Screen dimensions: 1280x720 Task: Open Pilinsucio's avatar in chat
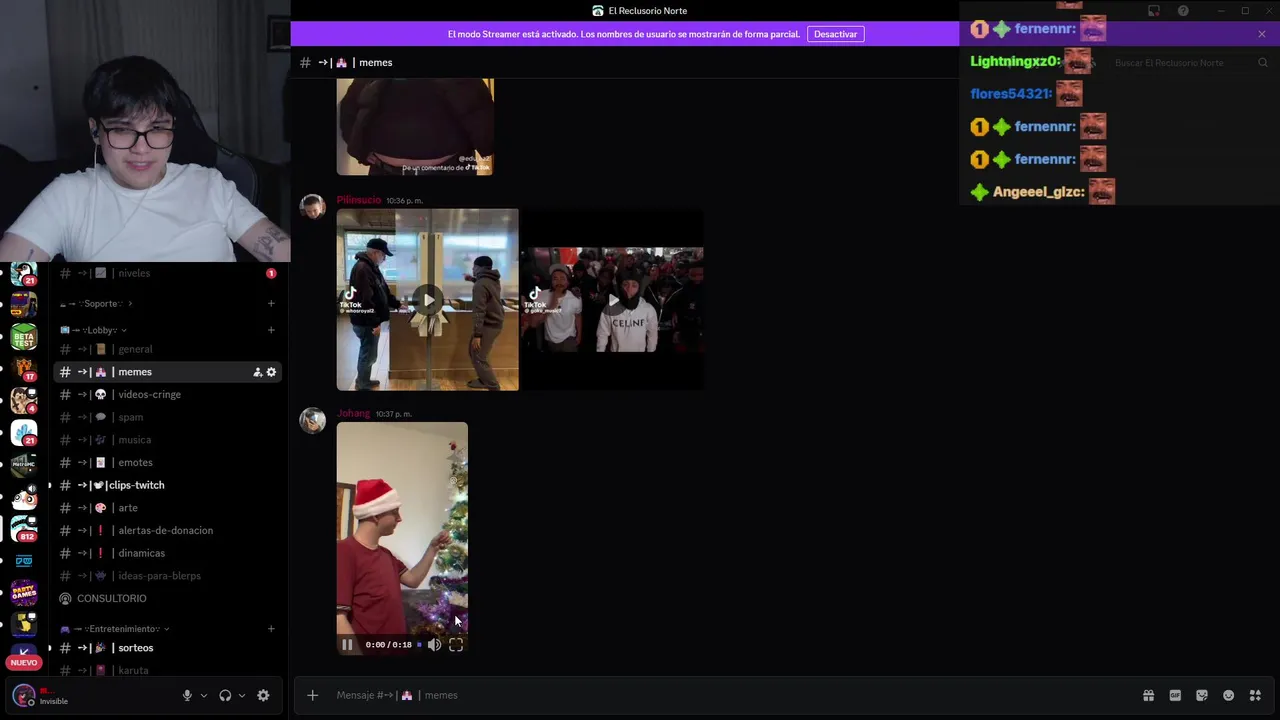click(313, 207)
